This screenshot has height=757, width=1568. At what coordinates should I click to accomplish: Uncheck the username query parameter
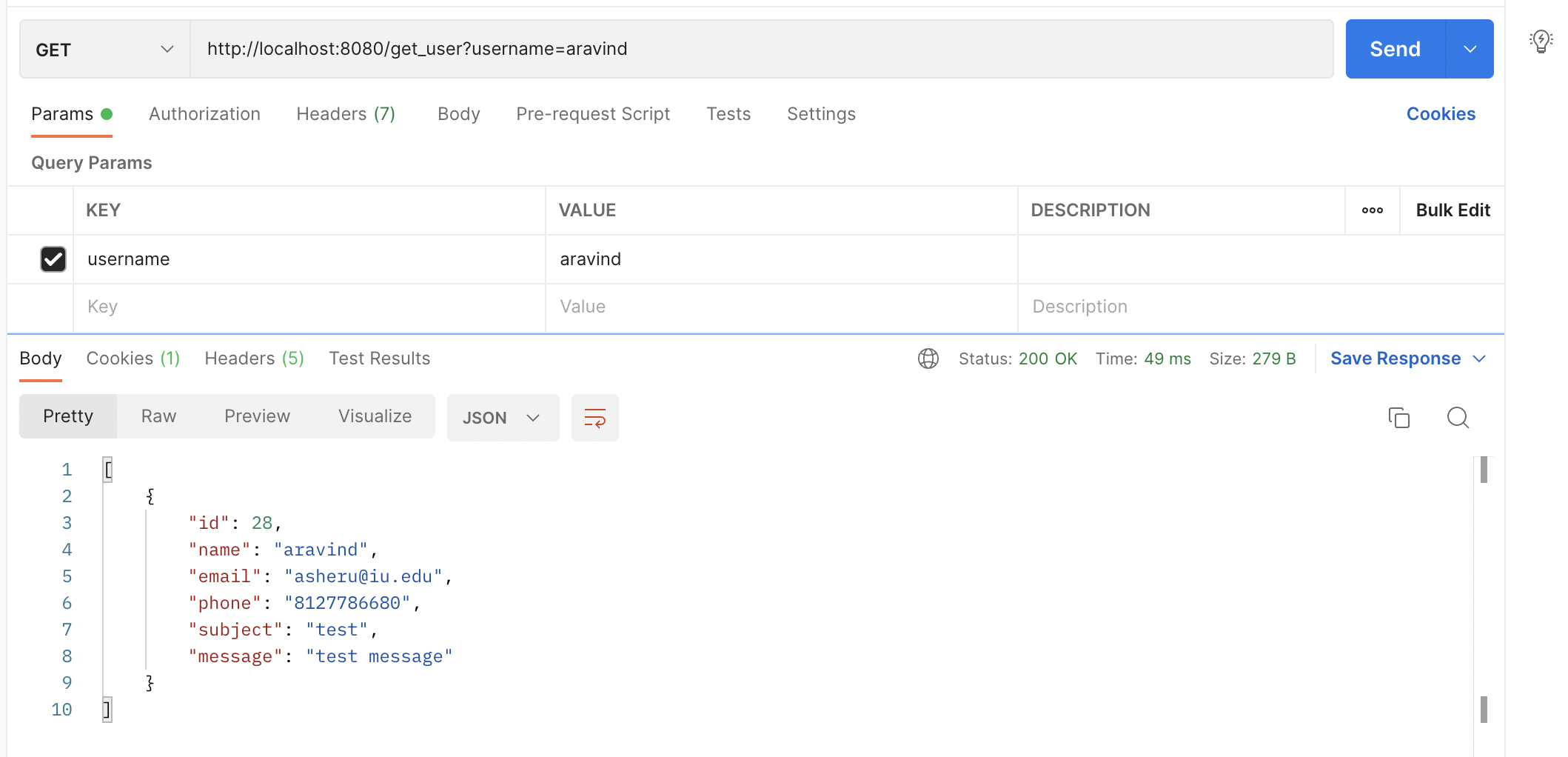coord(53,259)
